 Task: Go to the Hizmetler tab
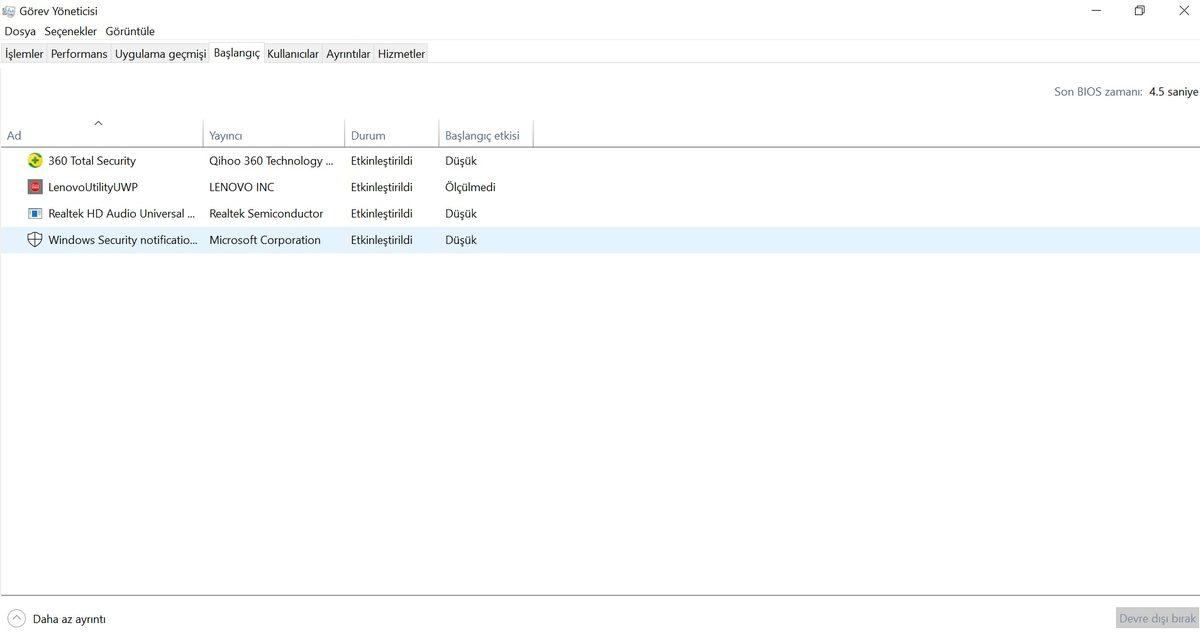(401, 54)
